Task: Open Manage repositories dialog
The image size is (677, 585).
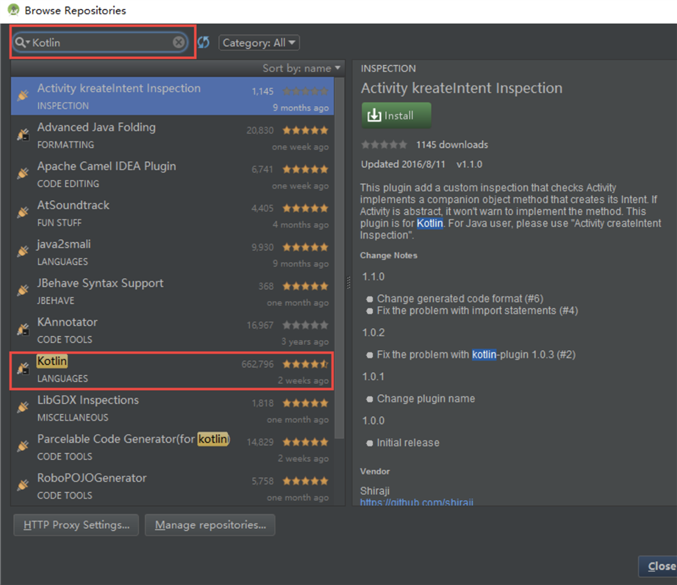Action: (x=210, y=525)
